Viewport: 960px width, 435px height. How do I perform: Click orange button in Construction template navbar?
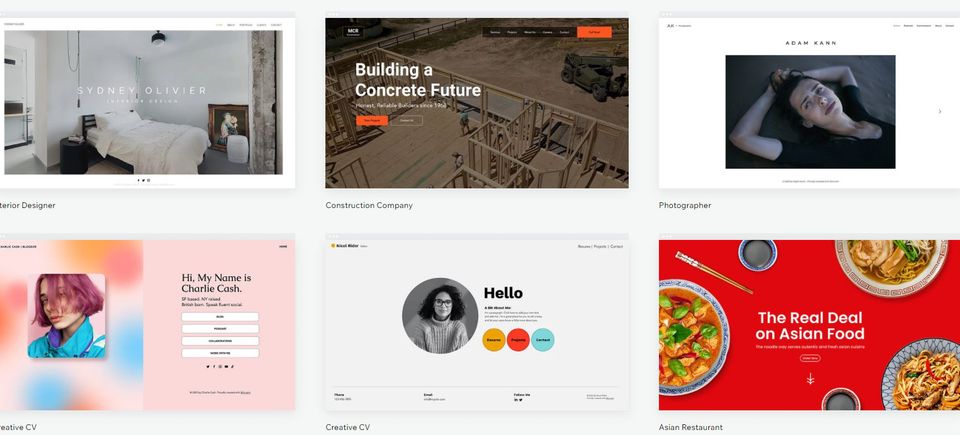tap(594, 32)
